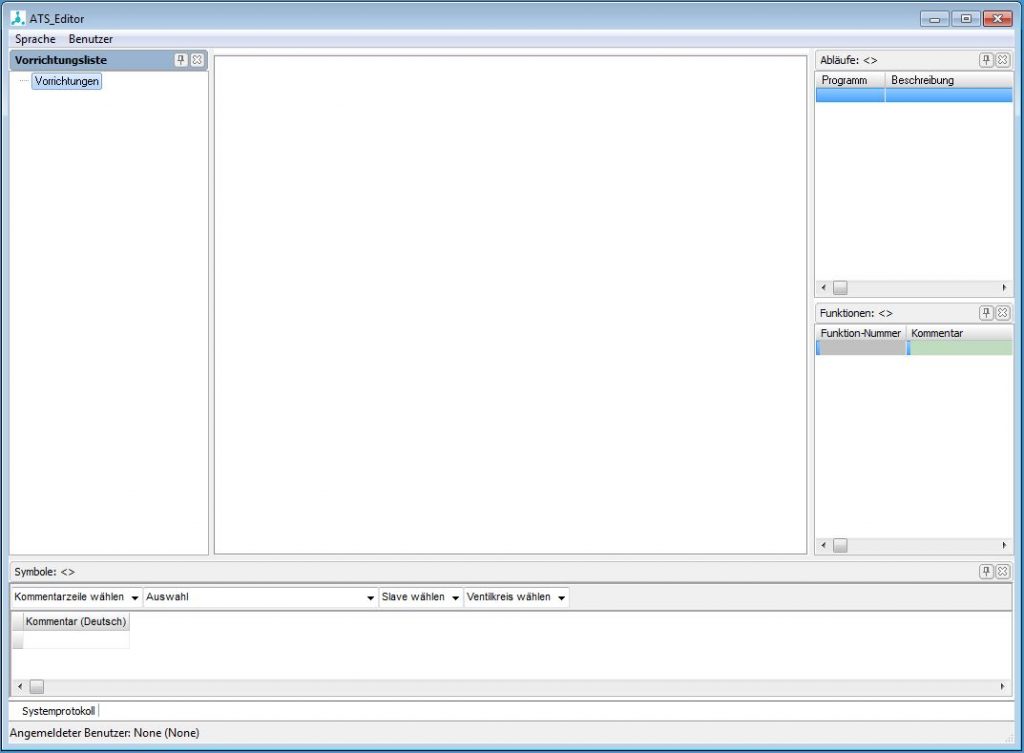Close the Abläufe panel
Image resolution: width=1024 pixels, height=753 pixels.
(1003, 60)
